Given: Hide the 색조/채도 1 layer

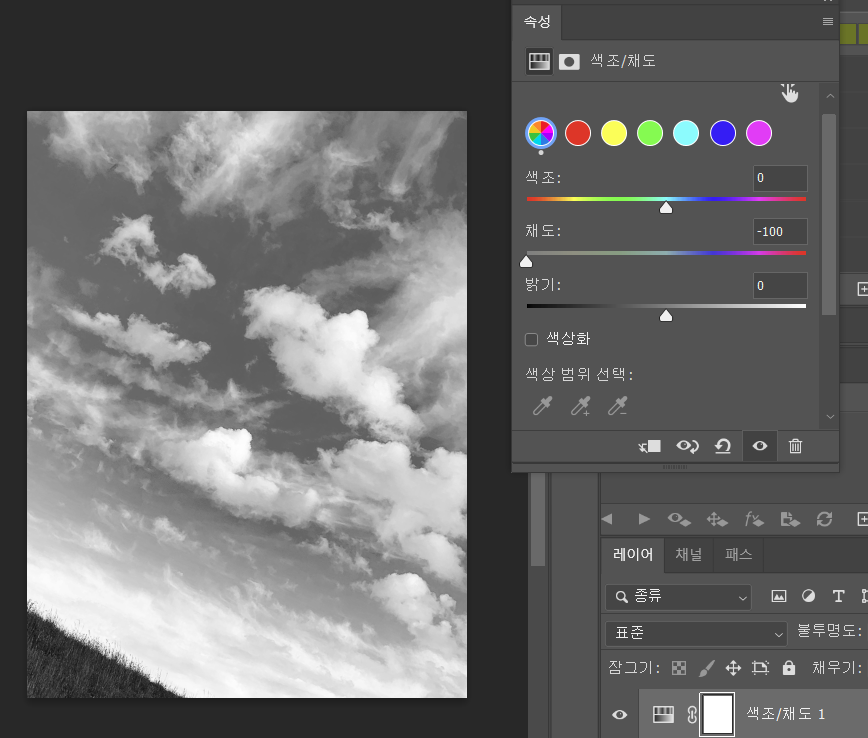Looking at the screenshot, I should [620, 714].
